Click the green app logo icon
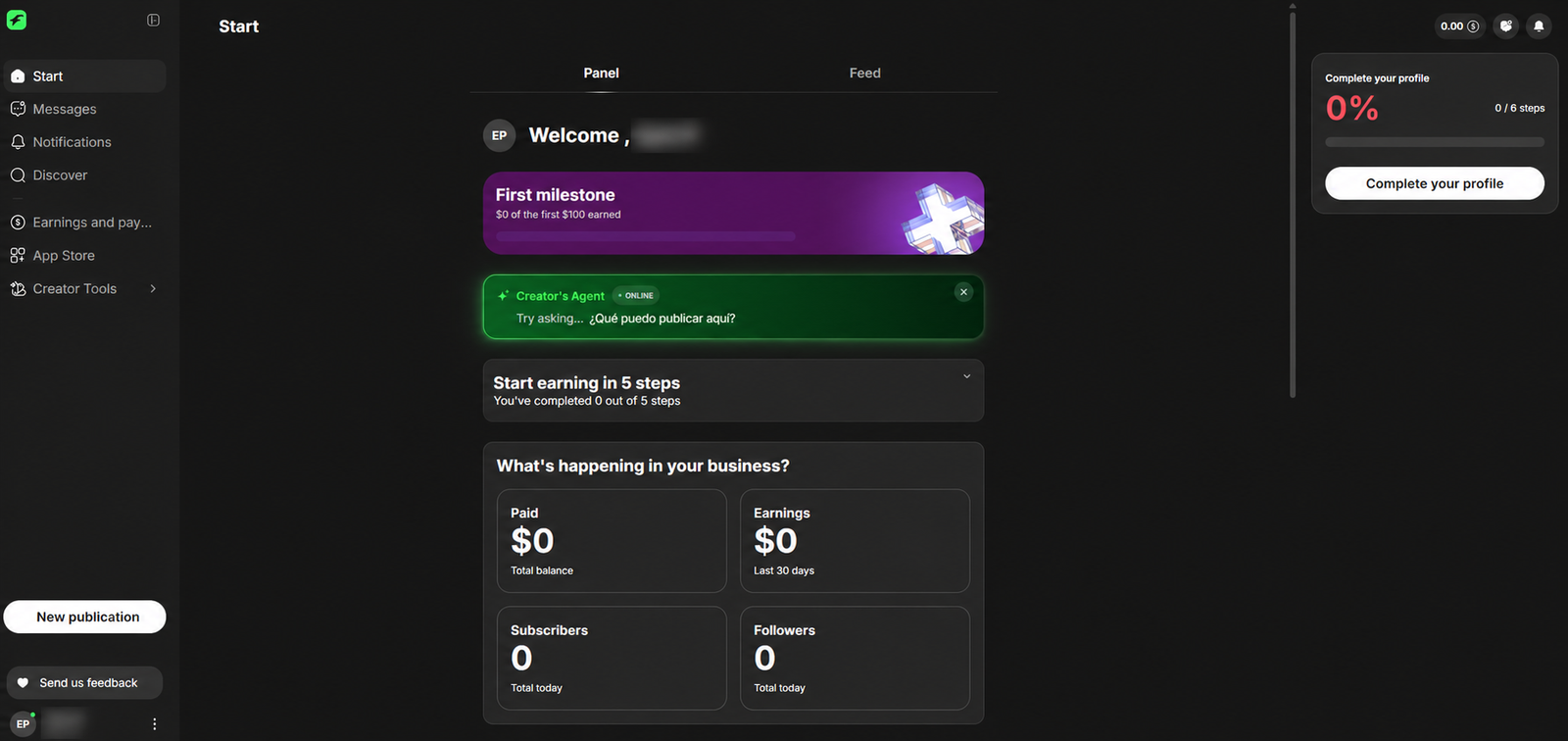The height and width of the screenshot is (741, 1568). 17,20
